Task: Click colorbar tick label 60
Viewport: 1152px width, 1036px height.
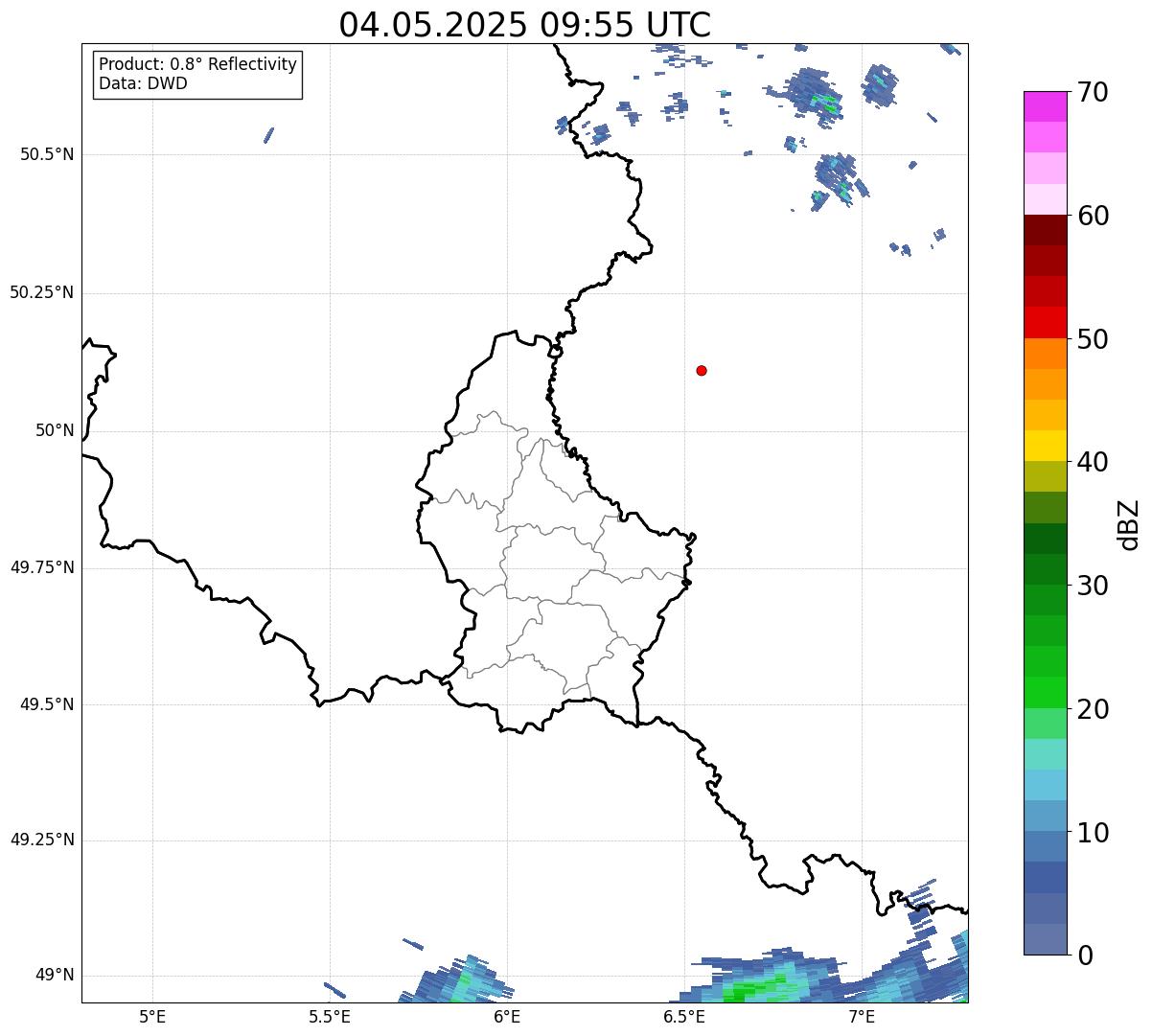Action: click(1093, 216)
